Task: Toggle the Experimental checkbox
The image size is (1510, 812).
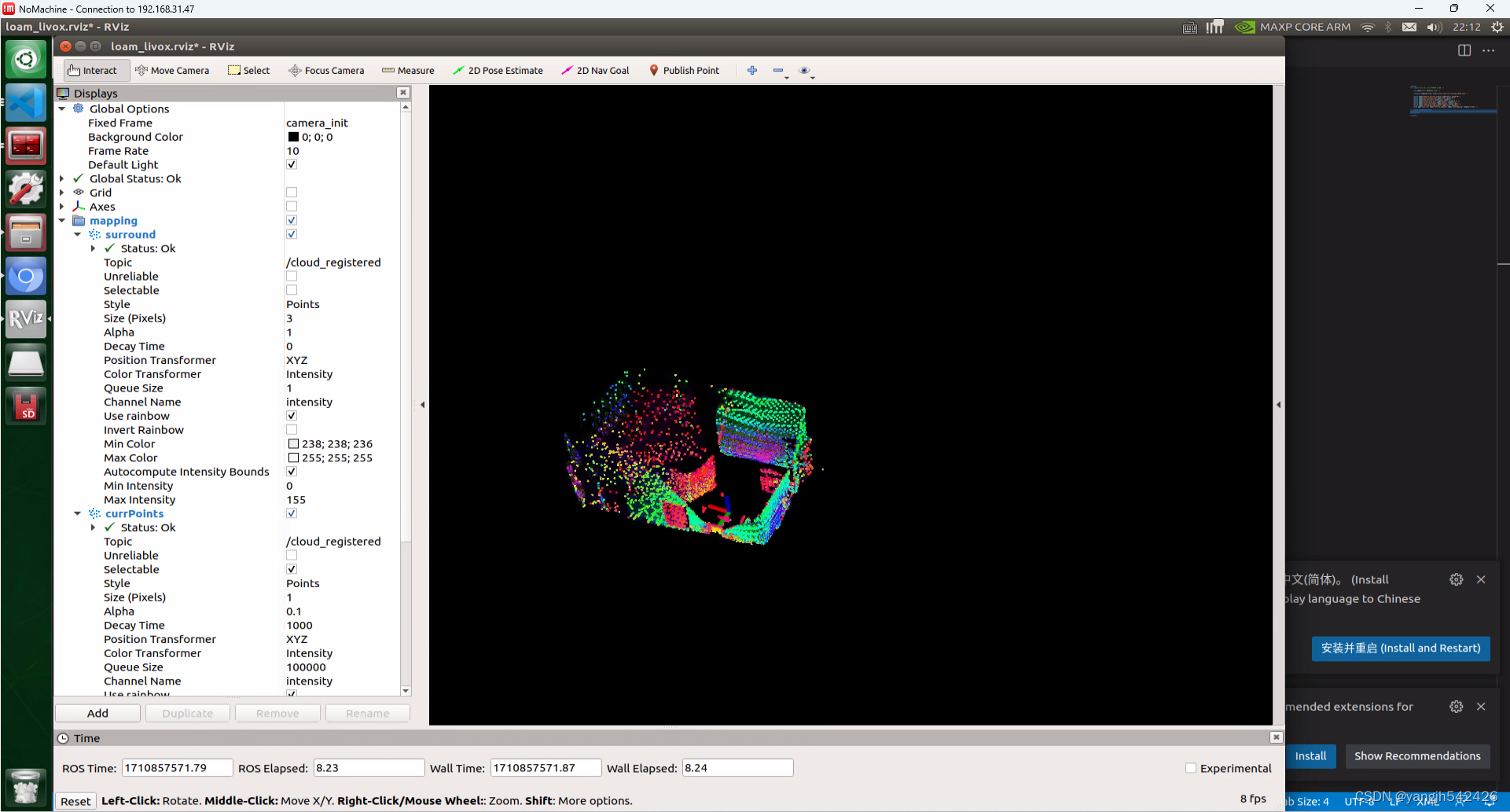Action: pos(1191,768)
